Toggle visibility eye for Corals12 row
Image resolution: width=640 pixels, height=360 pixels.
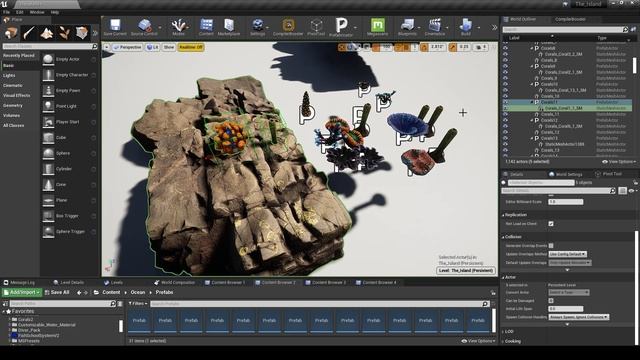[505, 120]
